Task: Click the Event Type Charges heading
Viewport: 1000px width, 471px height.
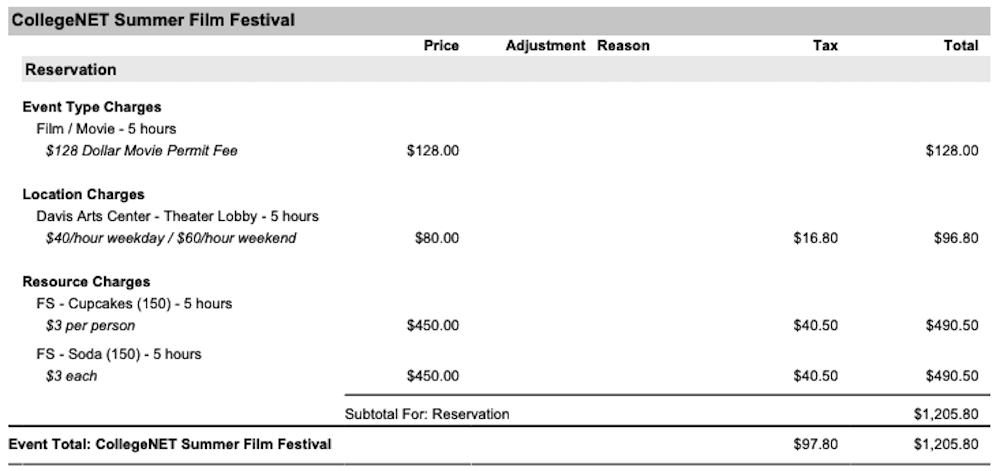Action: click(x=92, y=107)
